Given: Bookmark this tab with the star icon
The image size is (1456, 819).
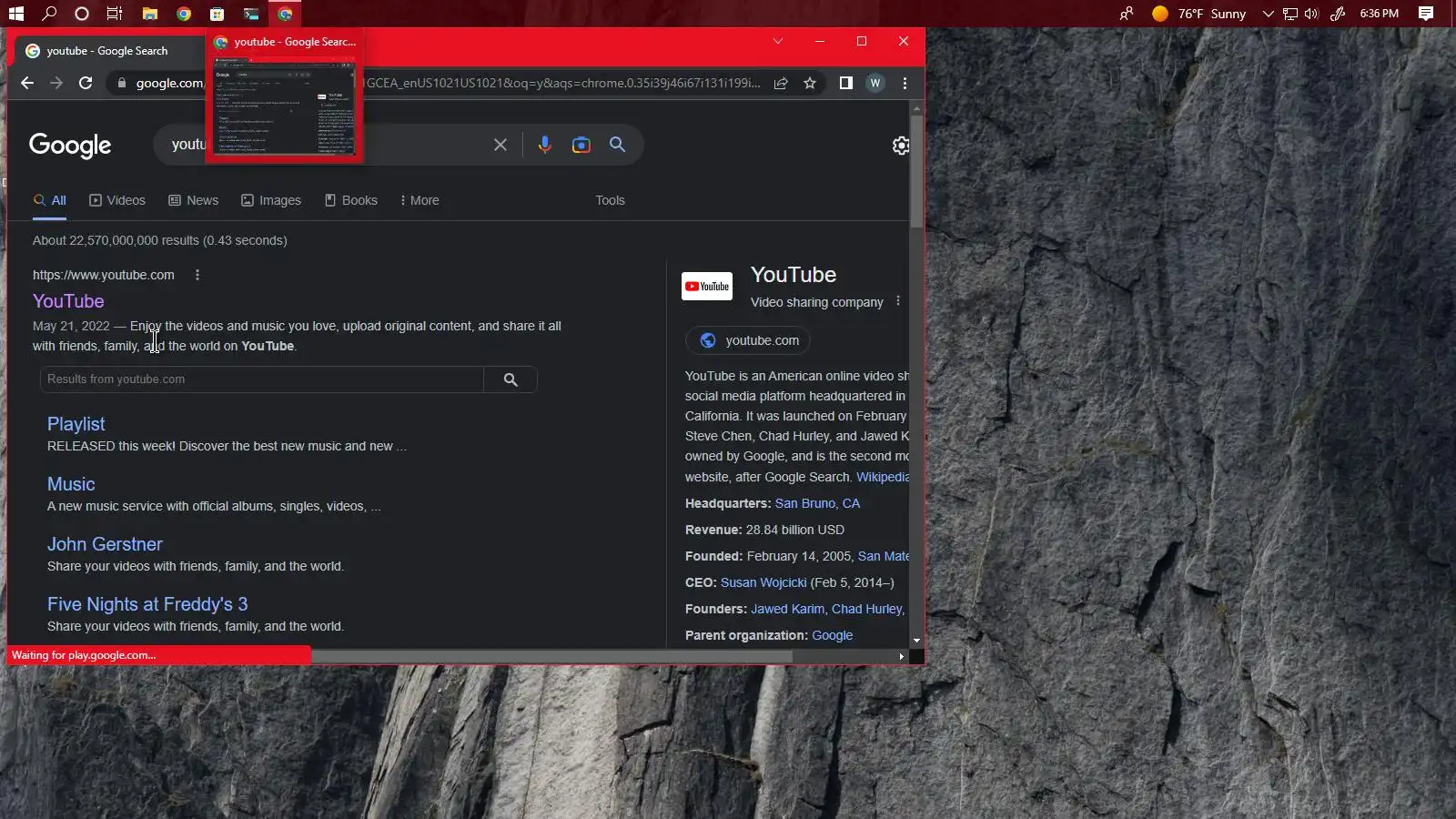Looking at the screenshot, I should point(810,83).
